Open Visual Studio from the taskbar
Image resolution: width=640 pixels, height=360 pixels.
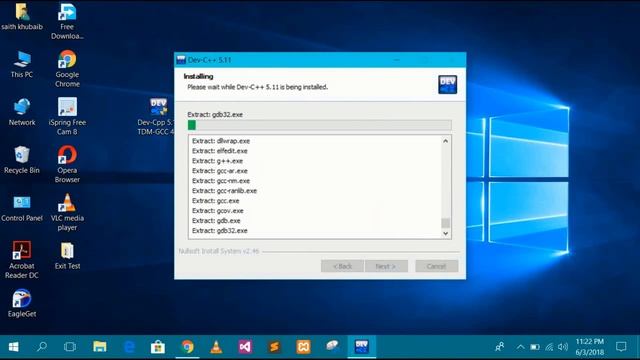[245, 347]
